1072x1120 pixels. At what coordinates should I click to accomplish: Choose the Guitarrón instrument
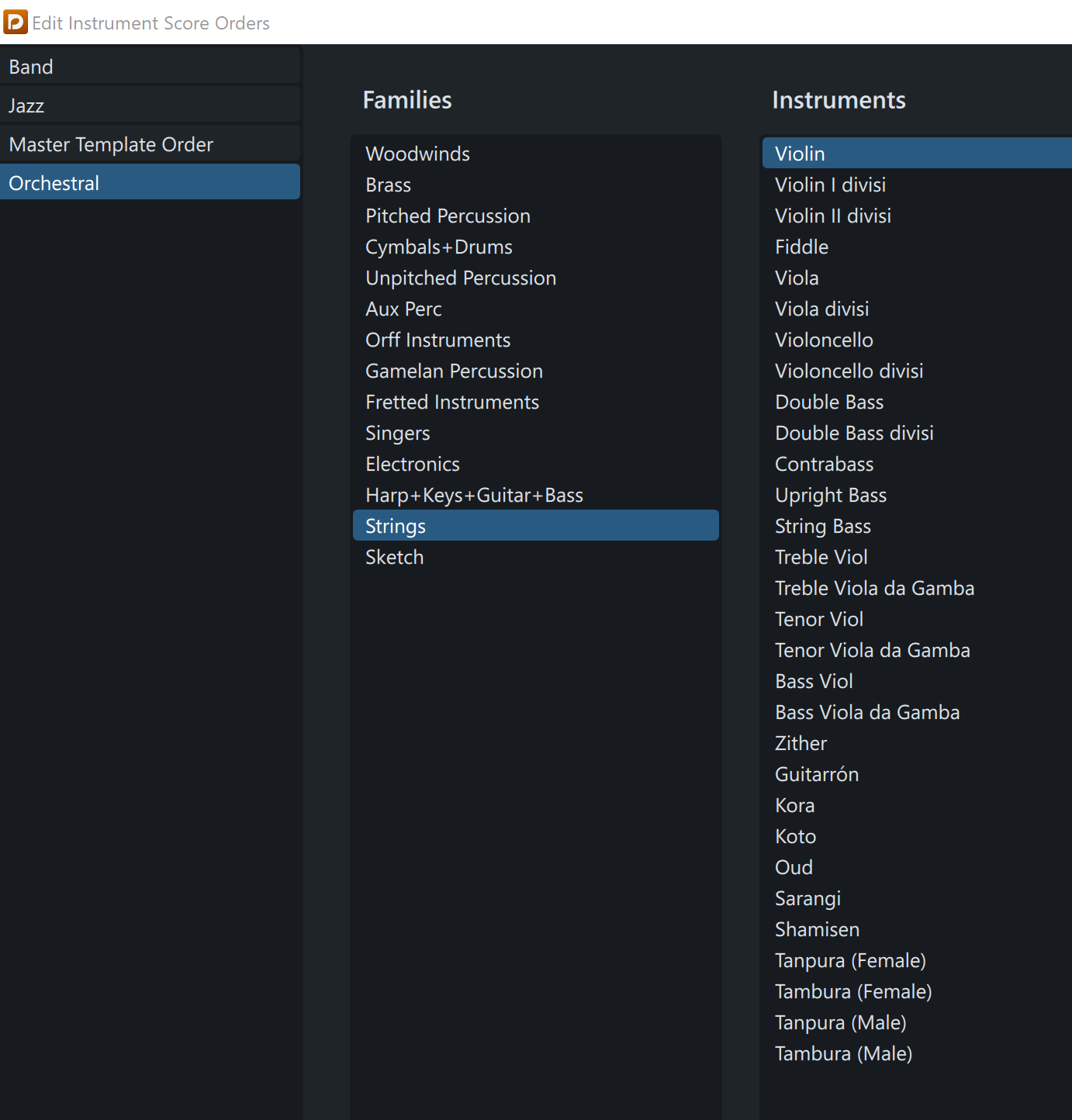[x=817, y=775]
